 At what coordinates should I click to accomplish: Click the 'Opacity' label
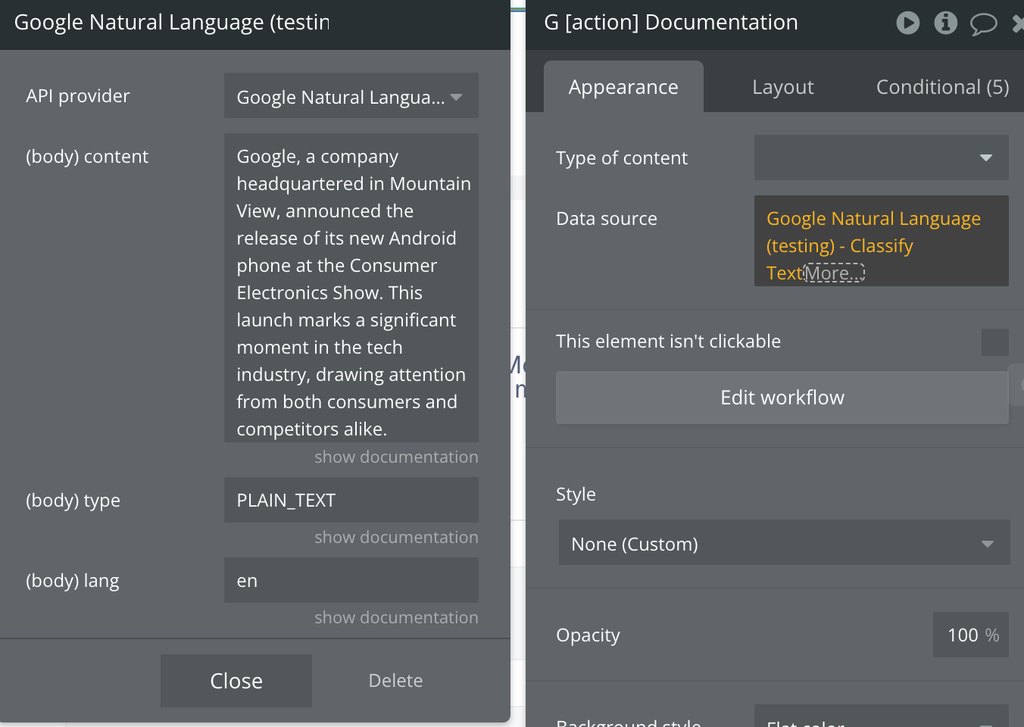[588, 635]
